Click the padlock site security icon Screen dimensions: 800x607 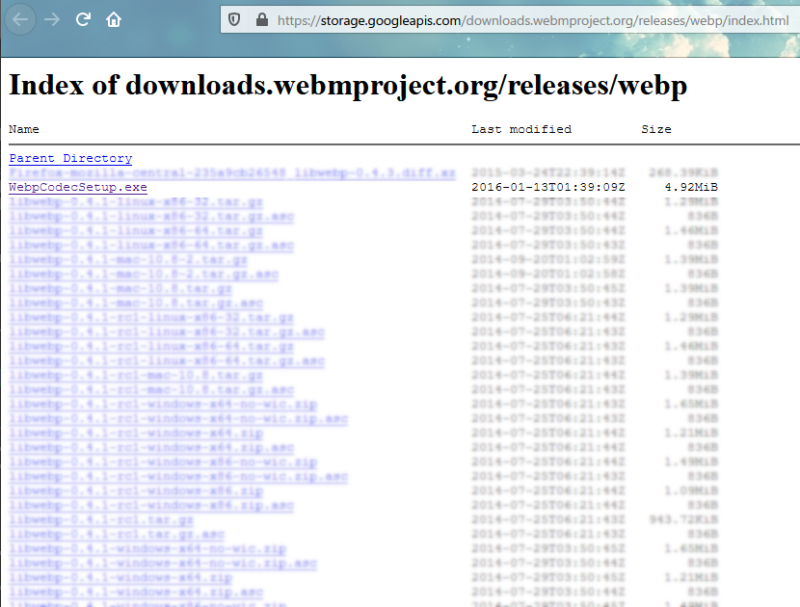click(x=262, y=19)
